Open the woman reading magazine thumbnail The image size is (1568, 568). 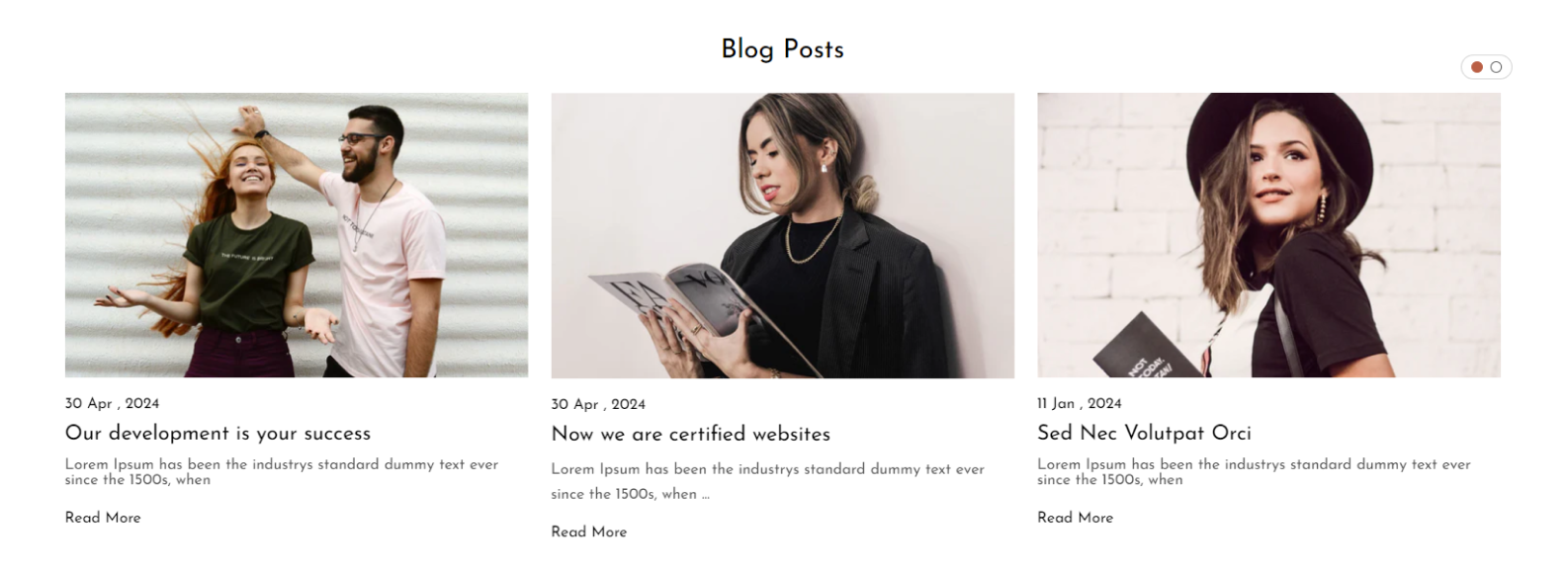pos(783,236)
